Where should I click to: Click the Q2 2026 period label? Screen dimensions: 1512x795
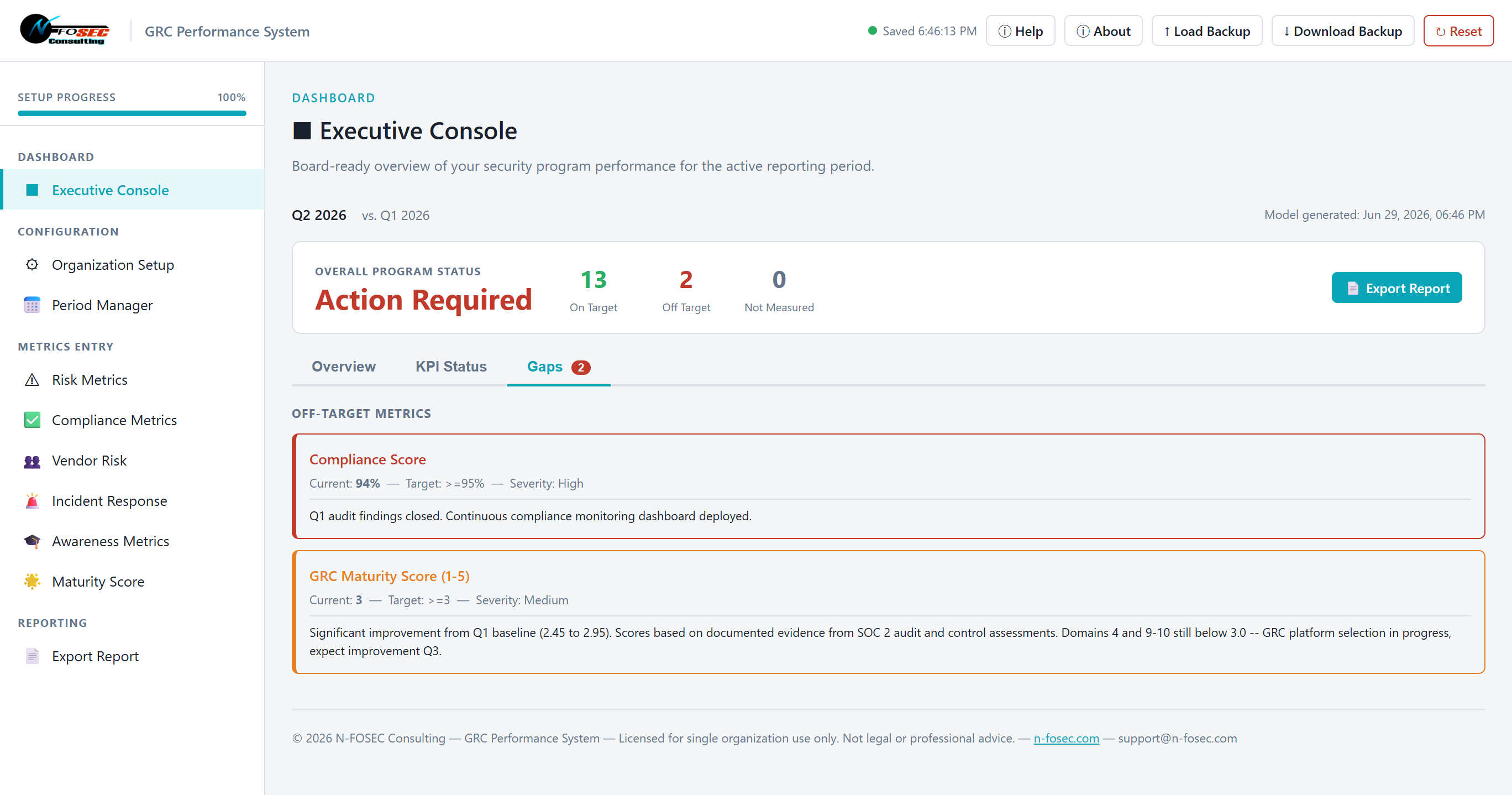click(319, 216)
